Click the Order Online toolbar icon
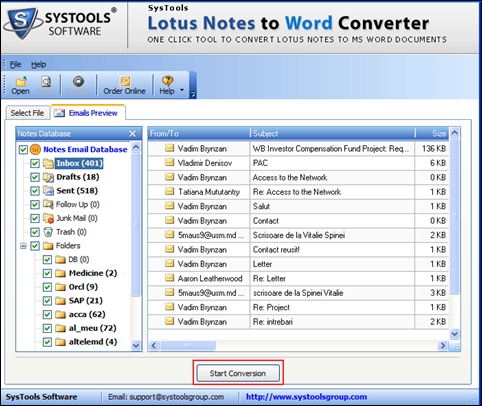 click(x=124, y=85)
